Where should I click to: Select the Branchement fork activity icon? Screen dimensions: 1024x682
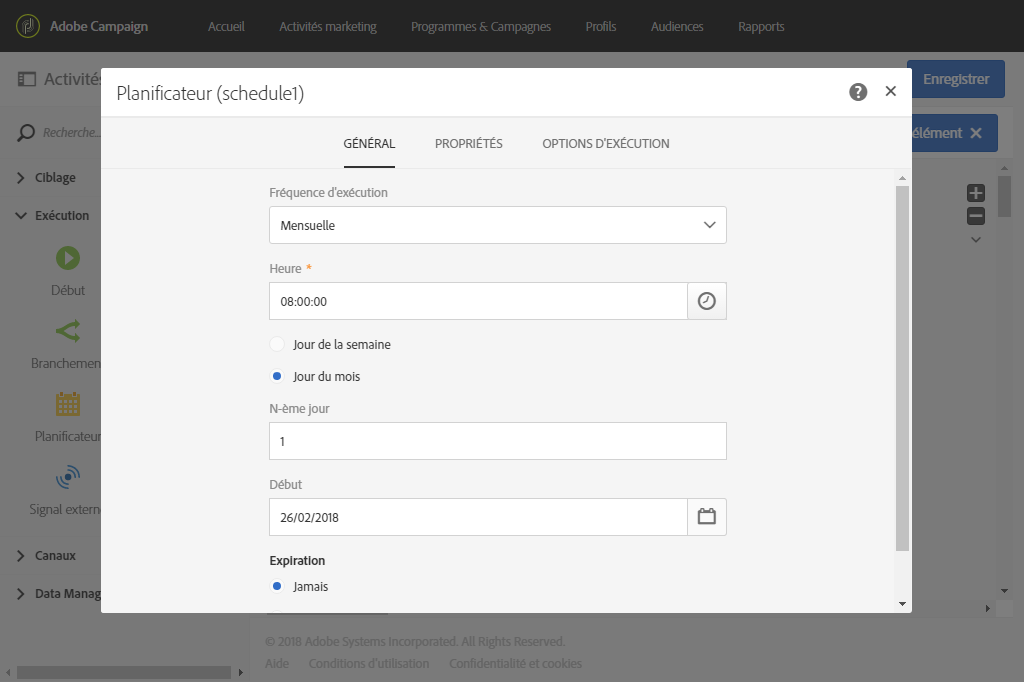point(68,331)
